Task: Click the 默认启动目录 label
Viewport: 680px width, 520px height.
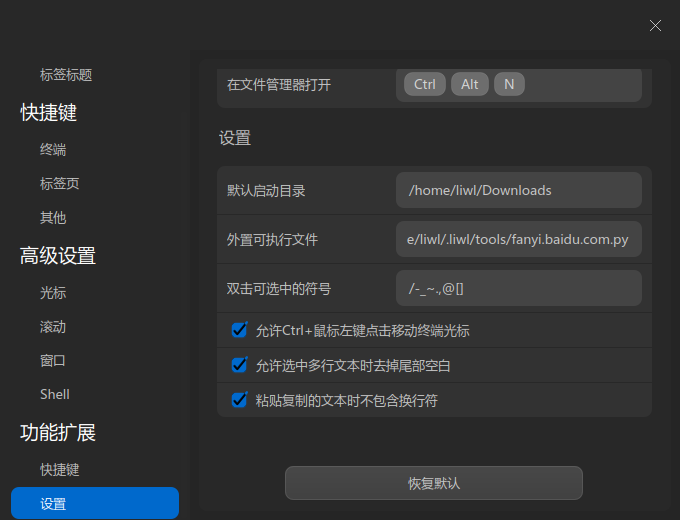Action: click(266, 190)
